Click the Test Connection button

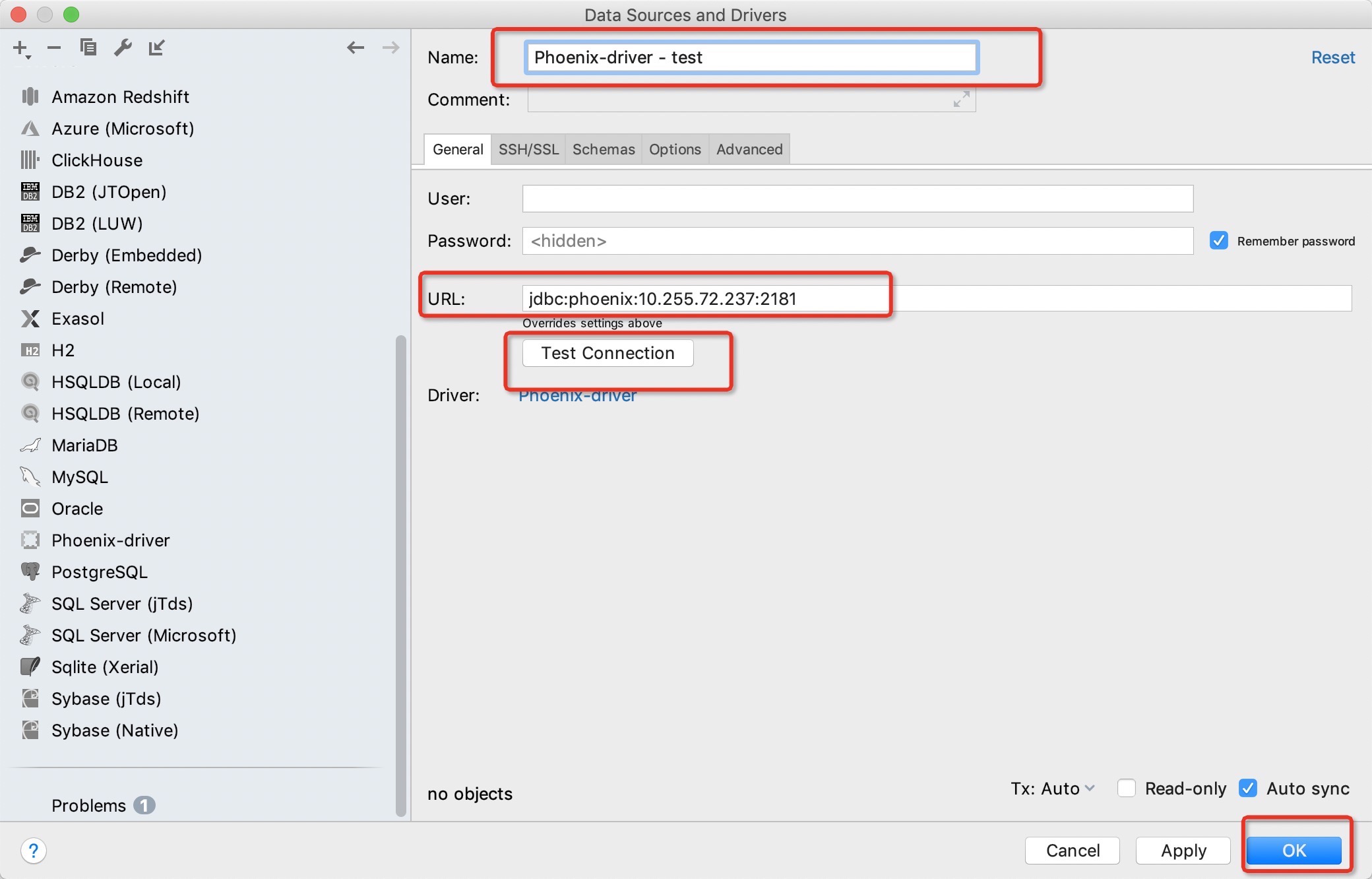point(607,353)
